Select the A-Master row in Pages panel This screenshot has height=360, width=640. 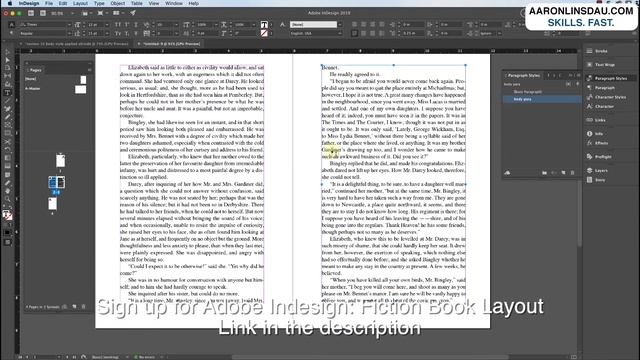coord(56,89)
